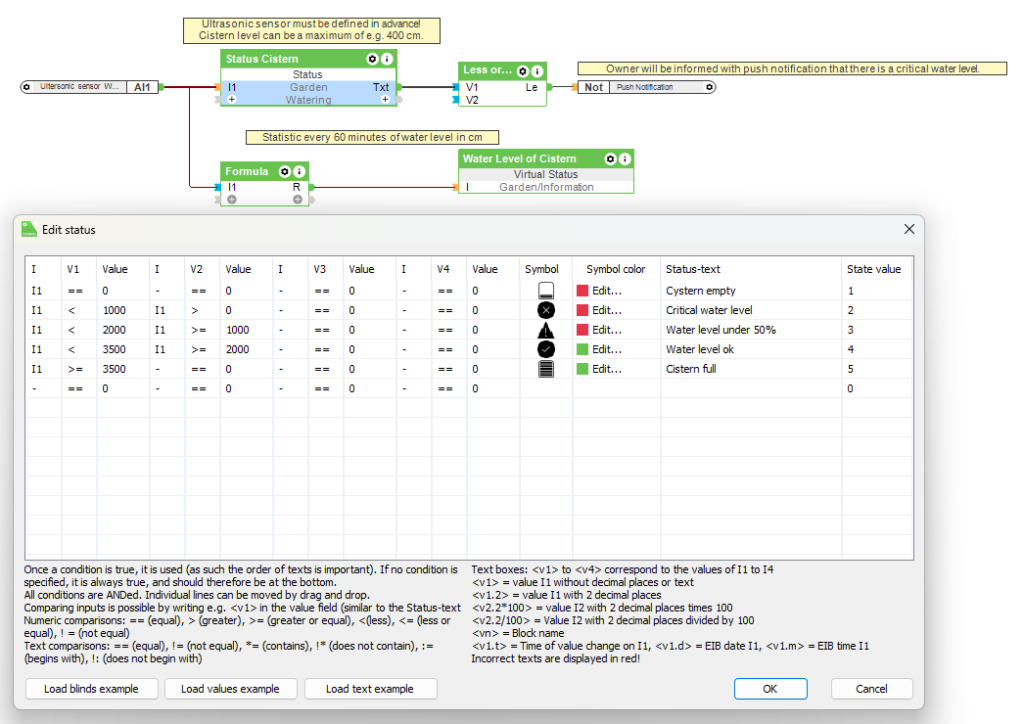Expand inputs with plus on Status Cistern block
Viewport: 1024px width, 724px height.
(232, 100)
